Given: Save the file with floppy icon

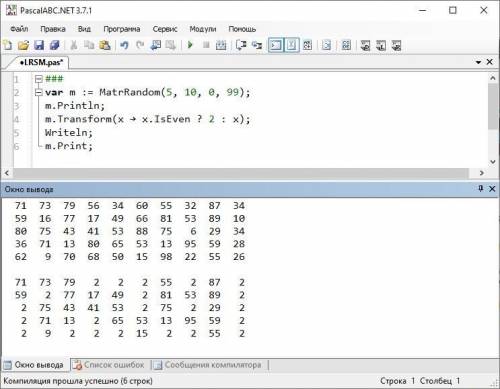Looking at the screenshot, I should (39, 45).
